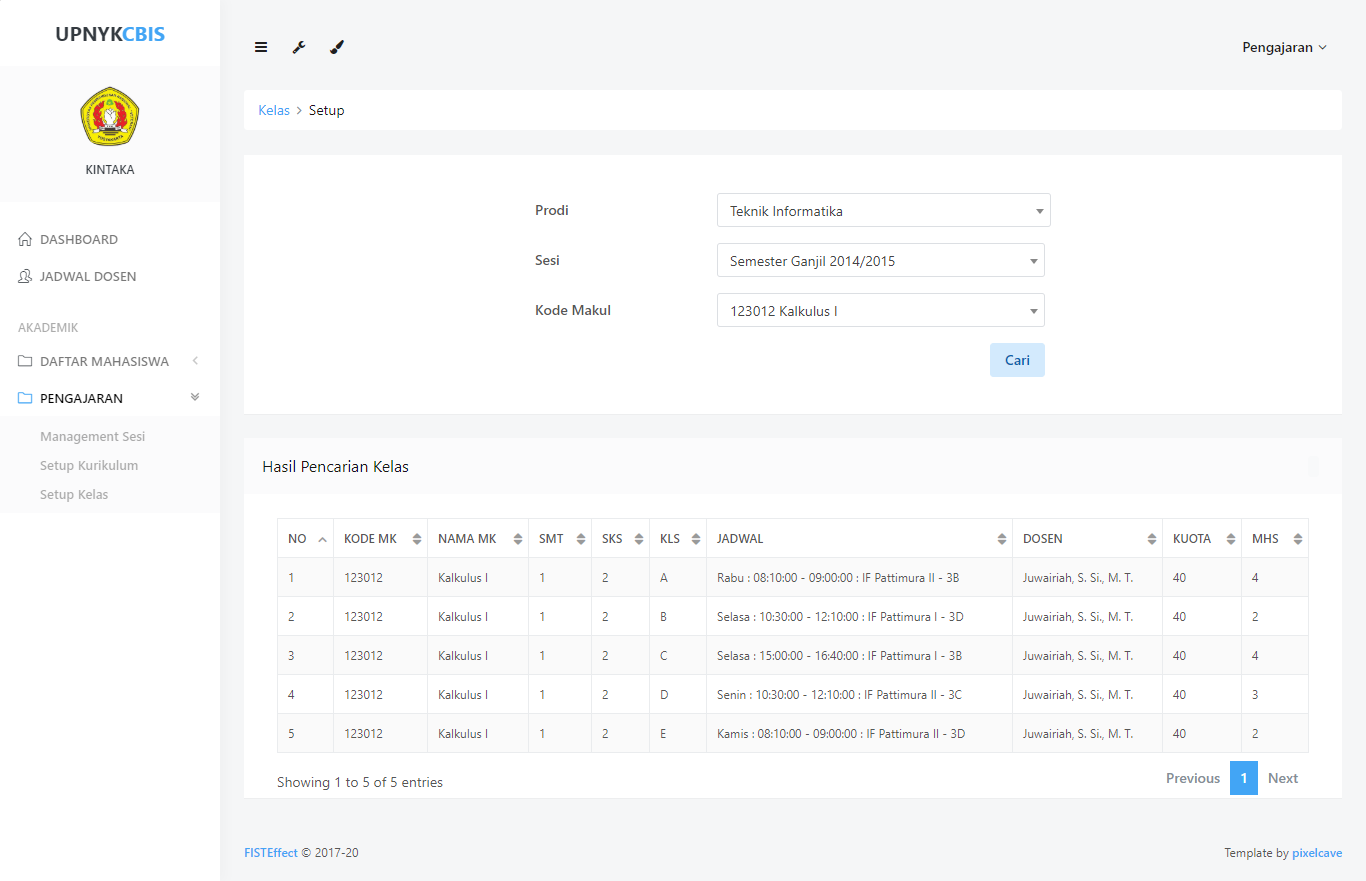
Task: Sort table by the KLS column
Action: point(677,539)
